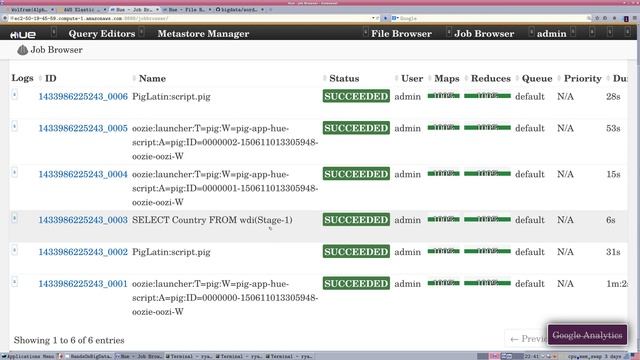
Task: Click SUCCEEDED status of job _0001
Action: click(356, 283)
